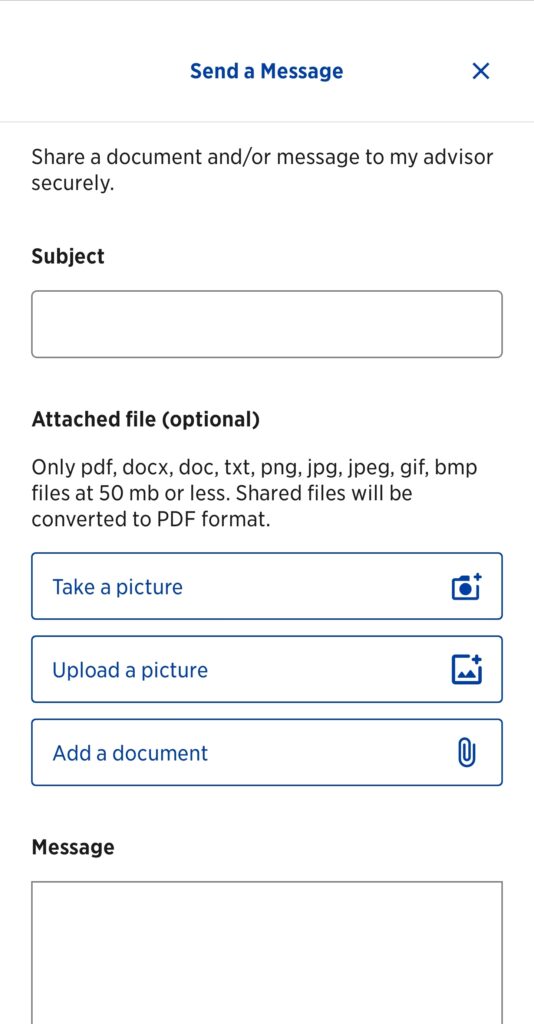This screenshot has width=534, height=1024.
Task: Click the Send a Message header title
Action: pyautogui.click(x=266, y=71)
